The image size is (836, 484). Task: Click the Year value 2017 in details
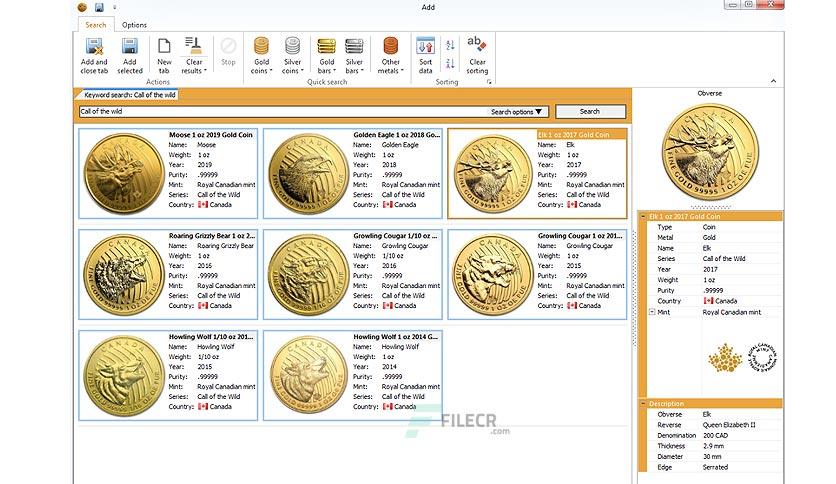coord(710,269)
